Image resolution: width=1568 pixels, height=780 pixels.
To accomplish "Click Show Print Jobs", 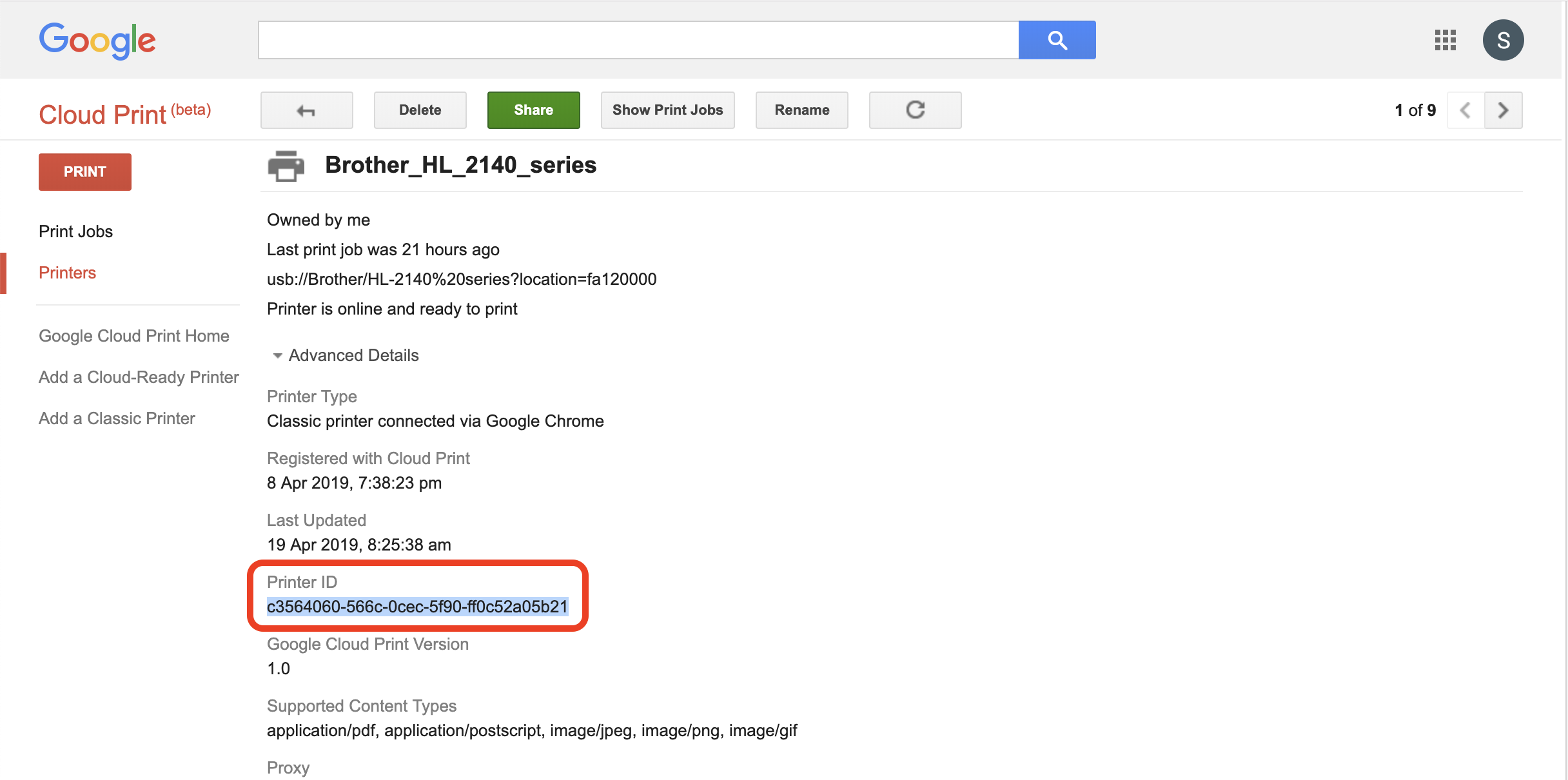I will 667,110.
